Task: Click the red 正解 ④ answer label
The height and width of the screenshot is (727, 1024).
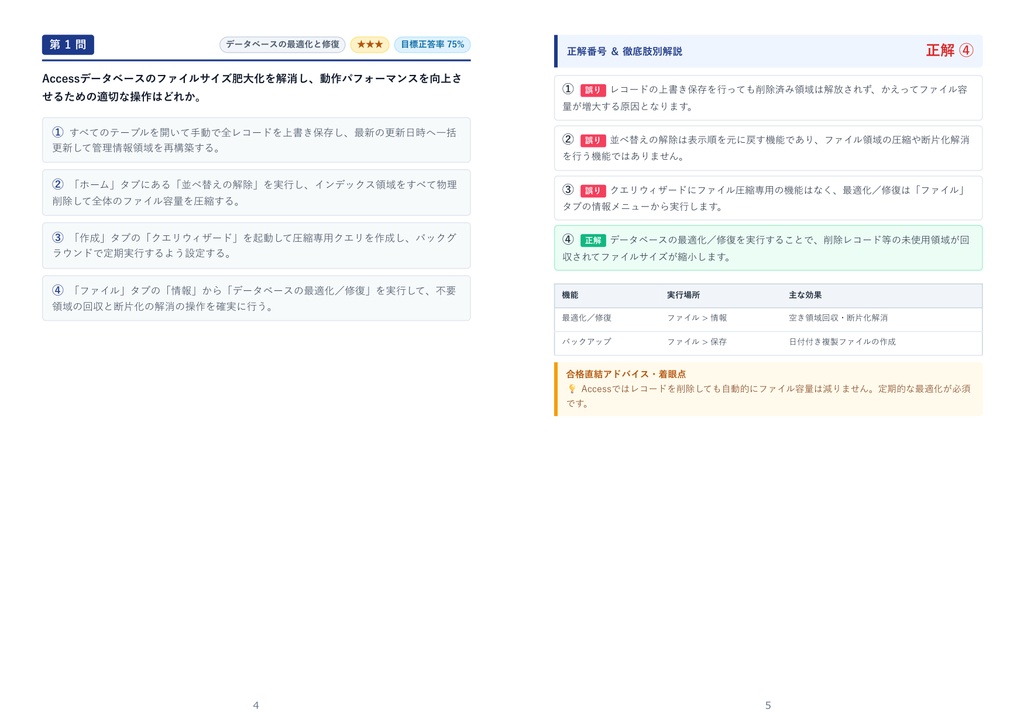Action: pos(950,50)
